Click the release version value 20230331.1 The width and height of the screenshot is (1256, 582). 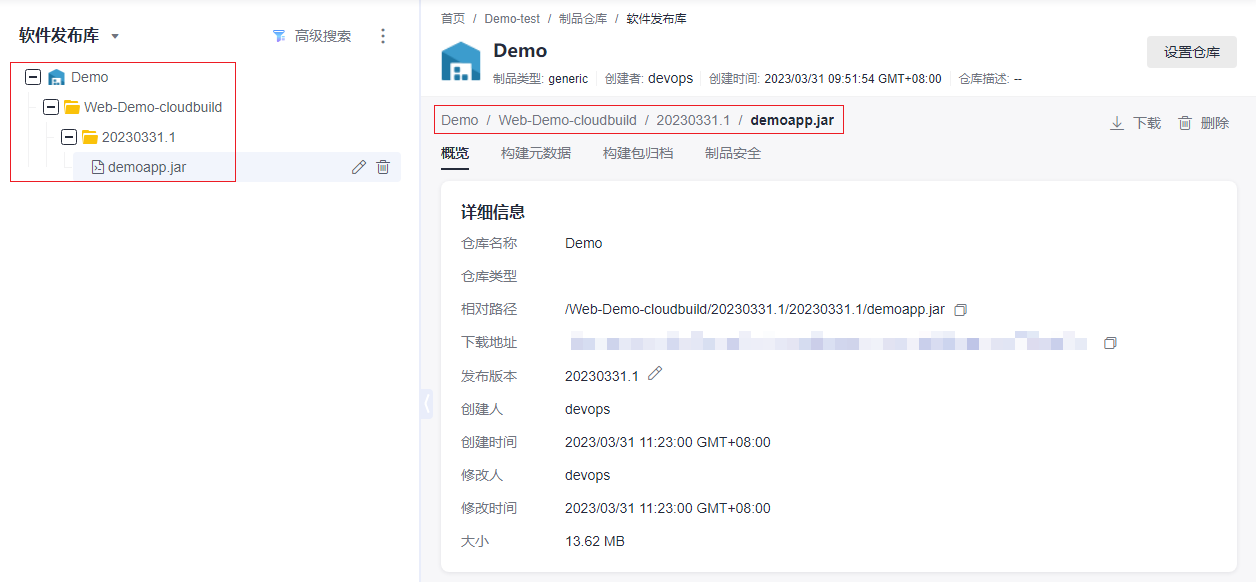pos(602,376)
